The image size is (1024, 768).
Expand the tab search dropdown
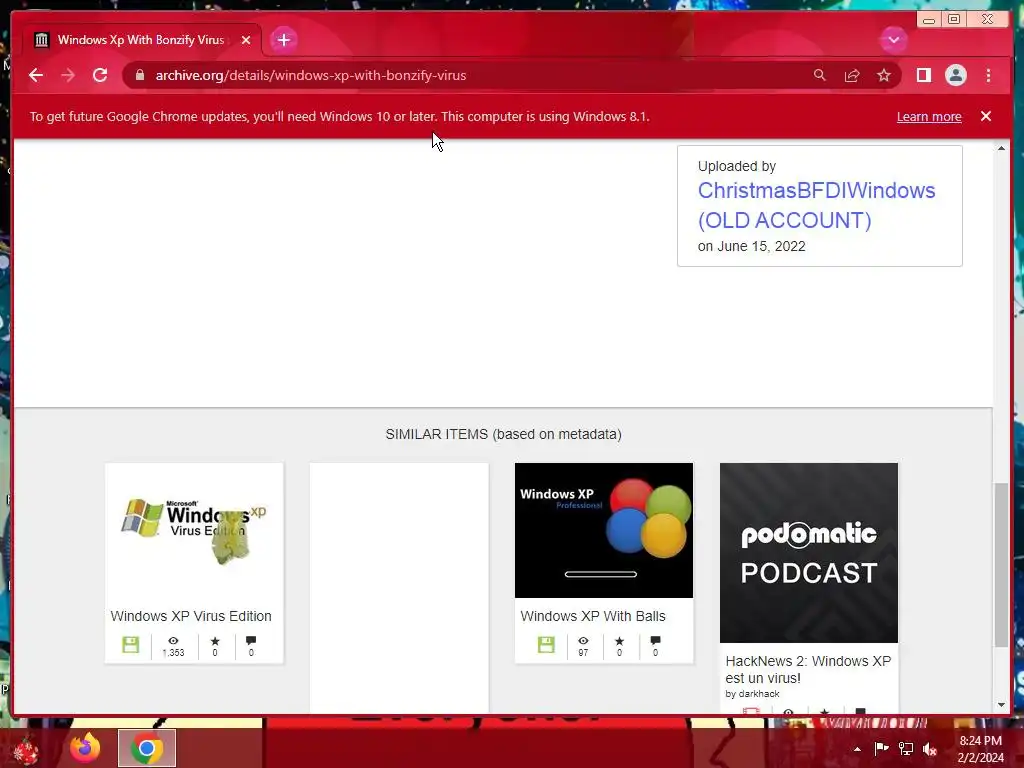pos(893,40)
